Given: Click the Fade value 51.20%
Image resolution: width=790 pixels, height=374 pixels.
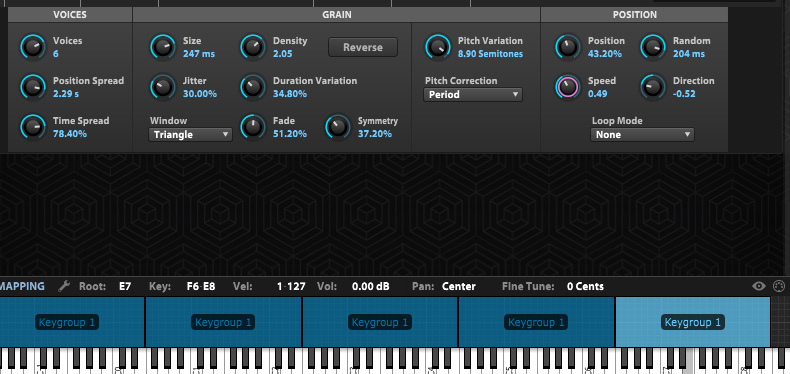Looking at the screenshot, I should point(290,134).
